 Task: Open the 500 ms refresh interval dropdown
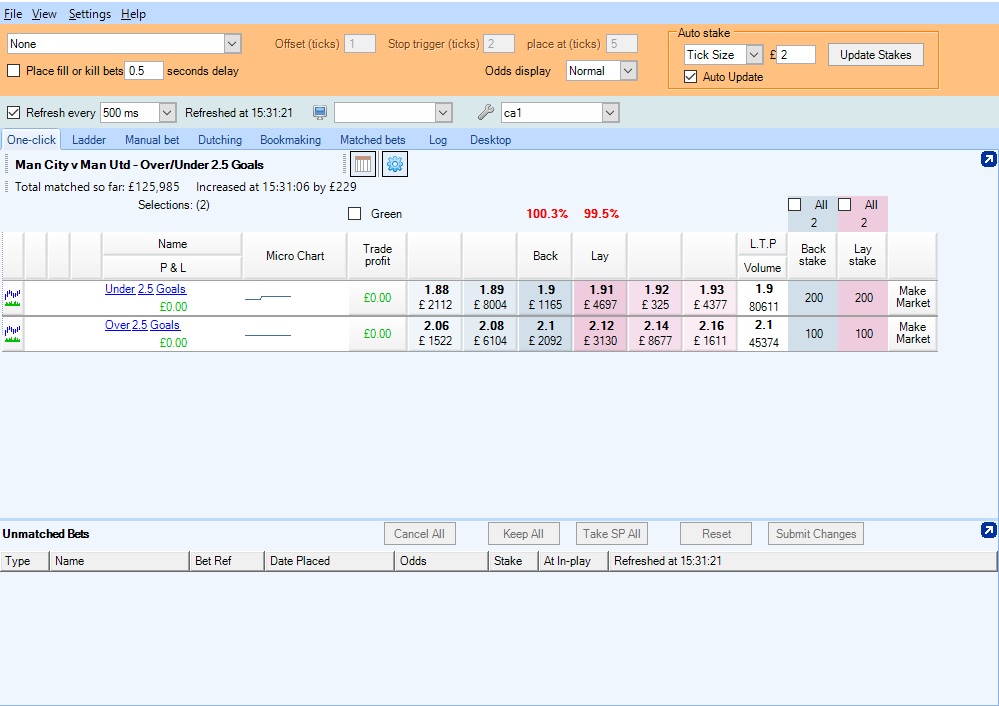click(166, 111)
